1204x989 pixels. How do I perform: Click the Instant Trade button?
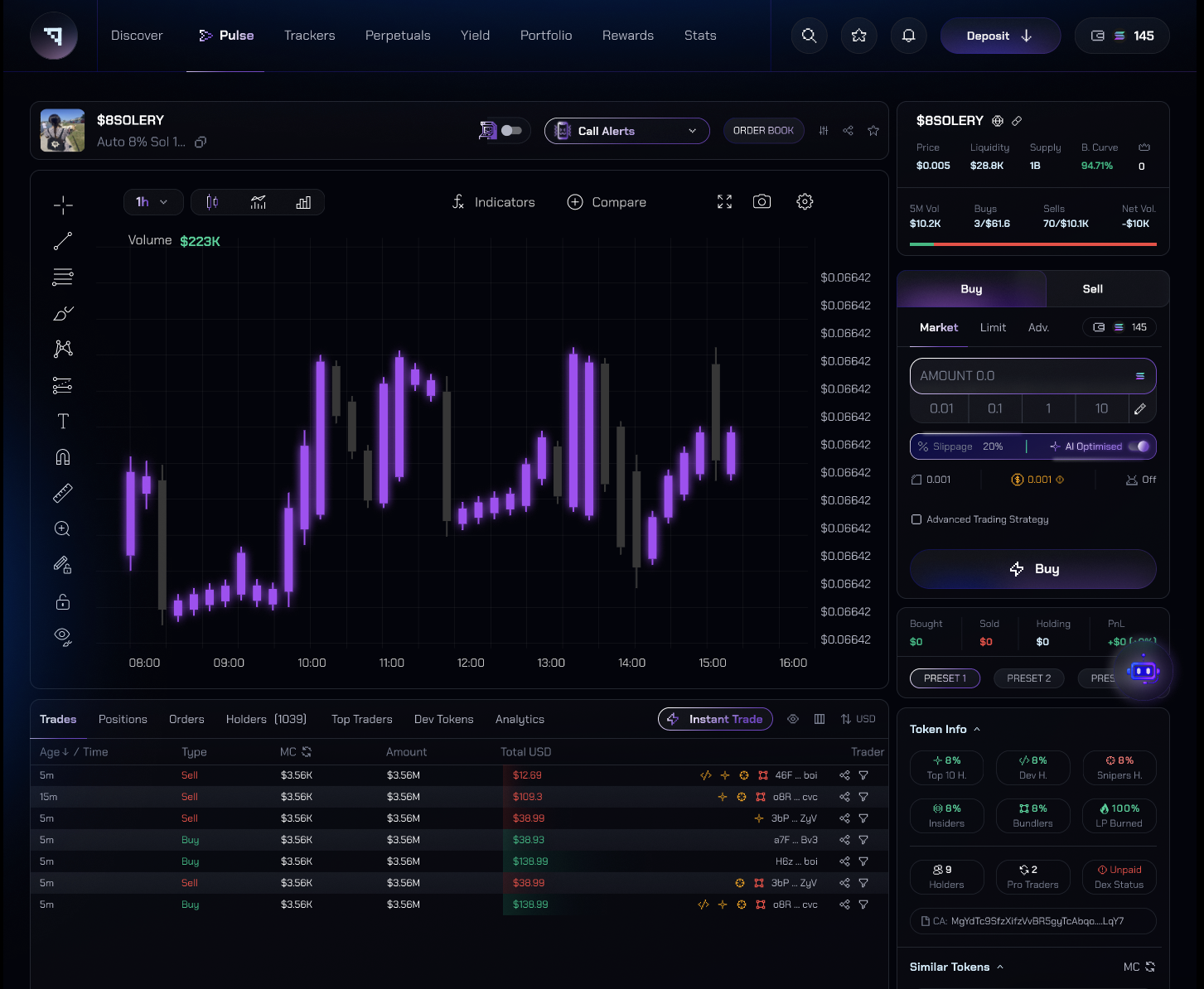coord(715,719)
